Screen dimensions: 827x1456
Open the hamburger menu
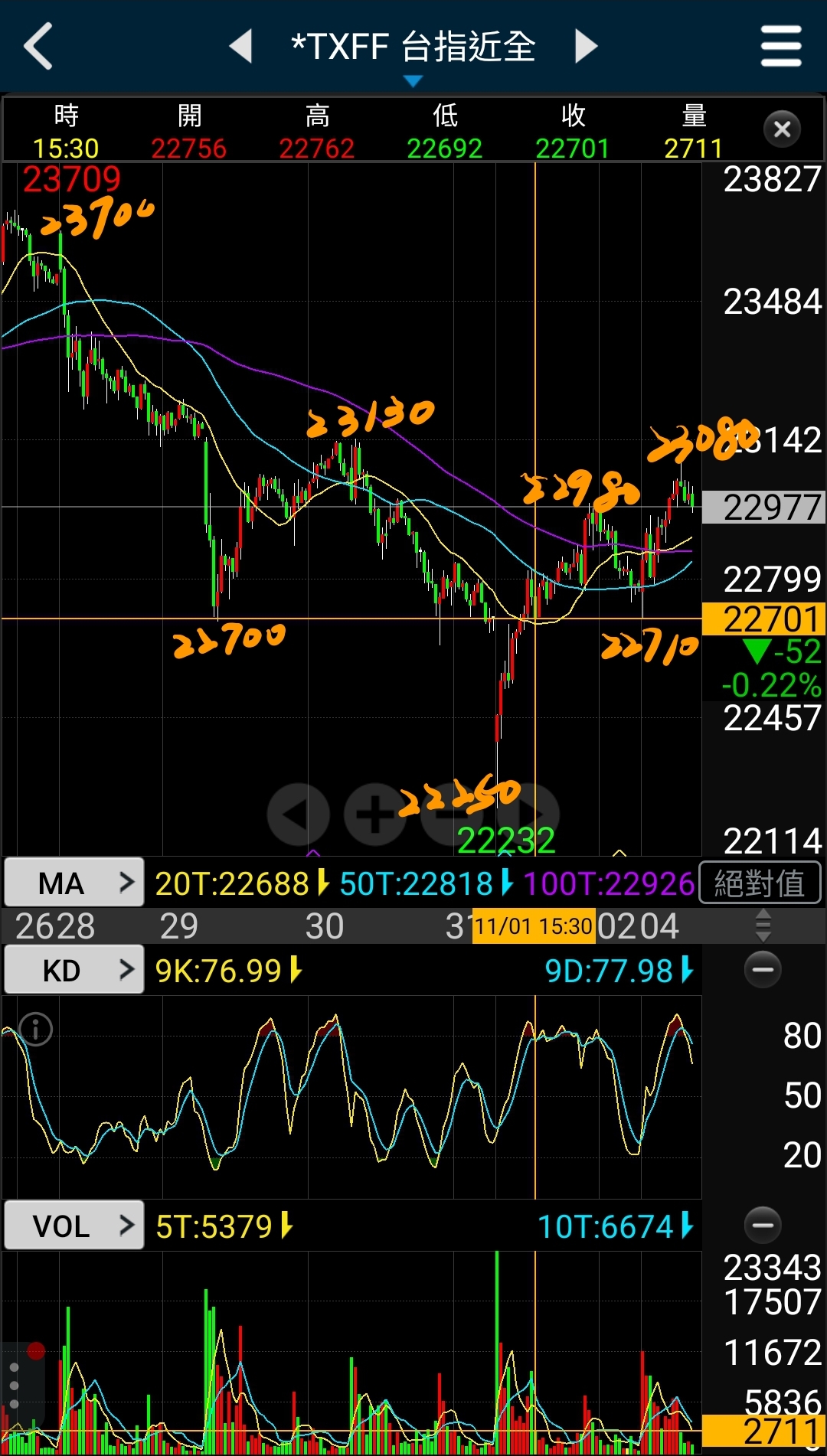pyautogui.click(x=780, y=46)
